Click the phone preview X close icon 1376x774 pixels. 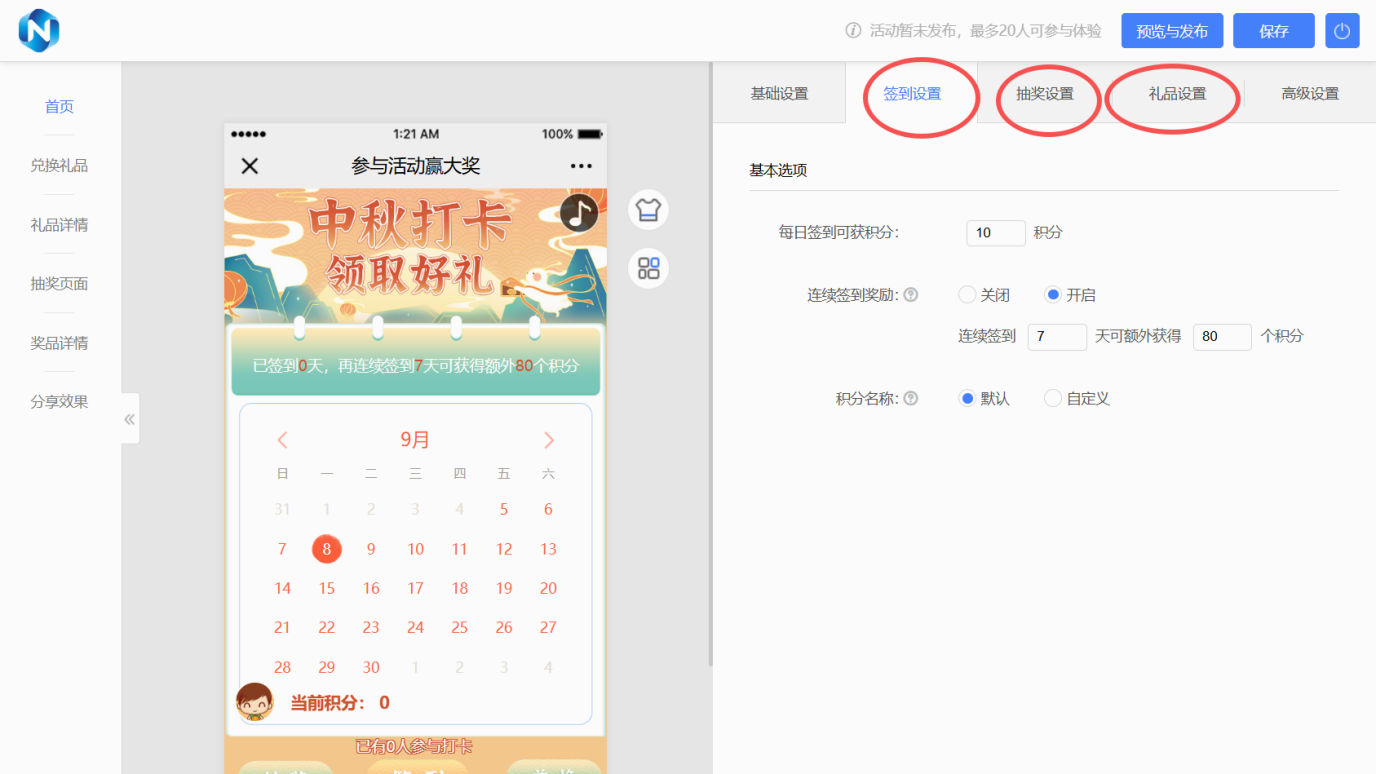click(x=250, y=166)
